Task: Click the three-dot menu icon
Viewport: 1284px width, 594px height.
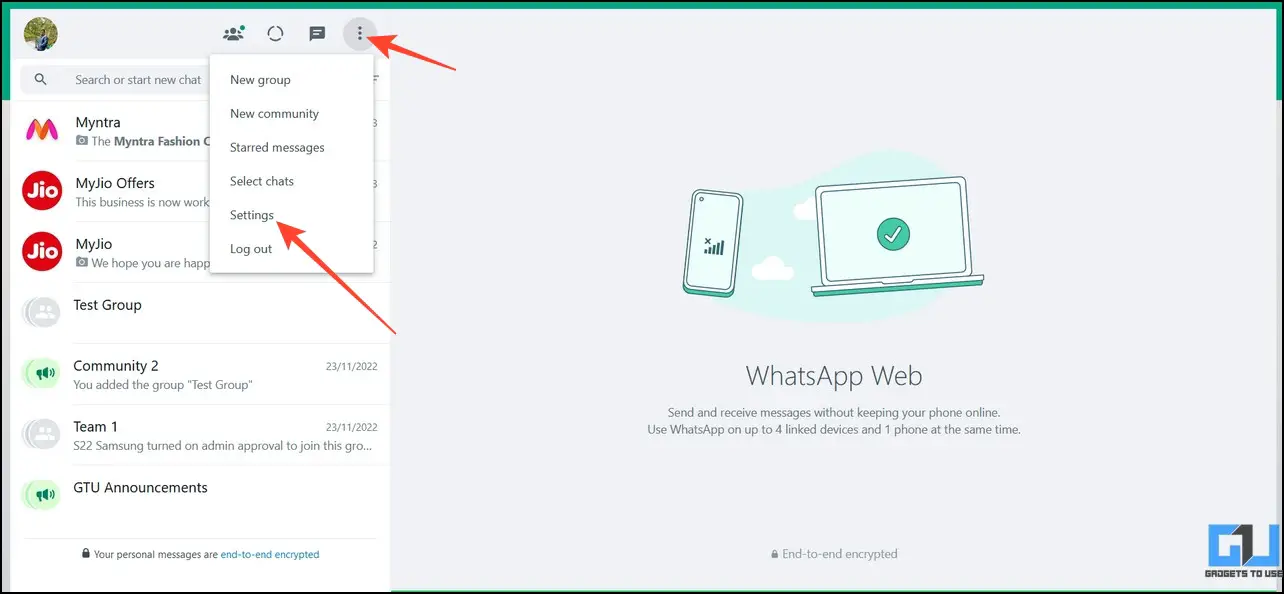Action: point(360,33)
